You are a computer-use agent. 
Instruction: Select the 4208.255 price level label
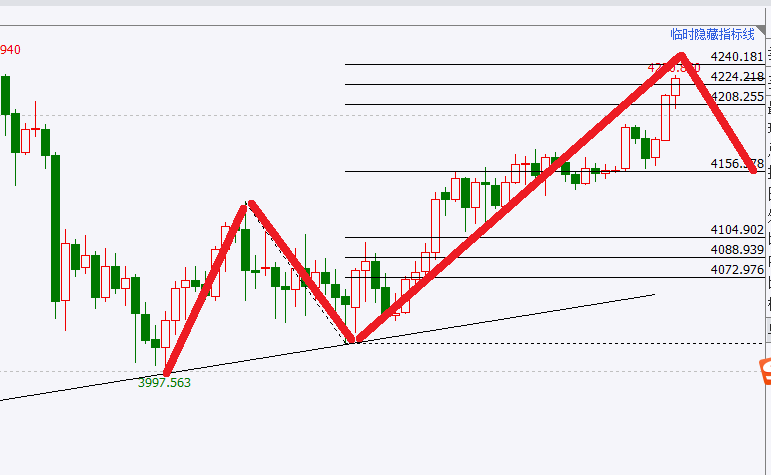point(737,97)
